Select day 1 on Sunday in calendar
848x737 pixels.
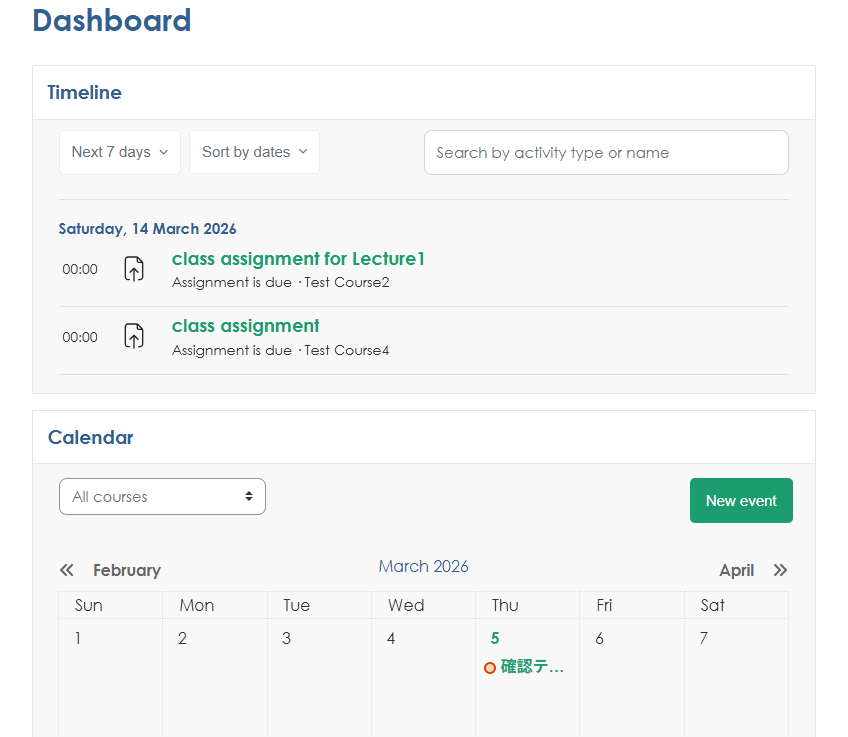coord(78,638)
